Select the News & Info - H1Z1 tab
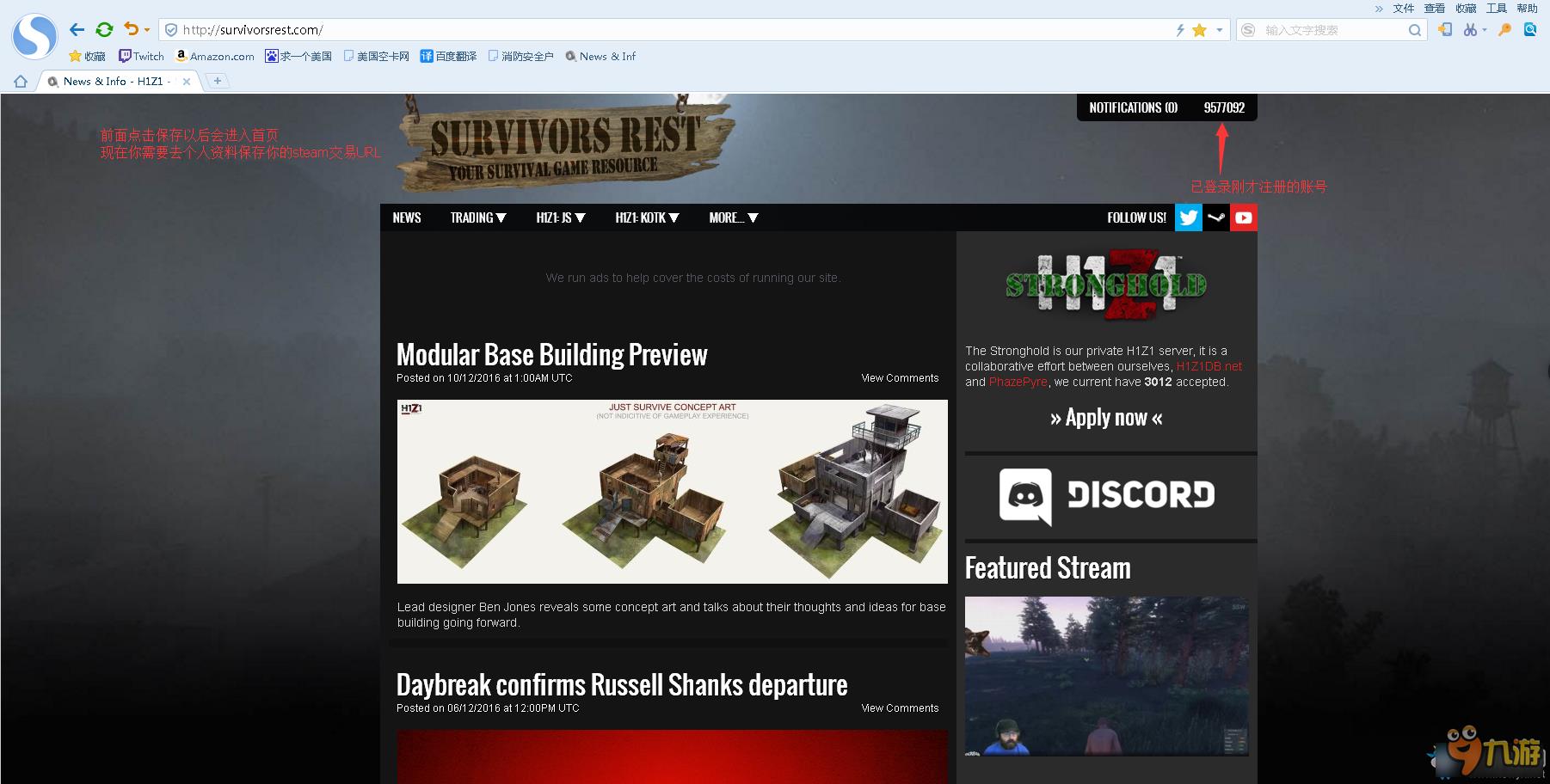 (116, 82)
